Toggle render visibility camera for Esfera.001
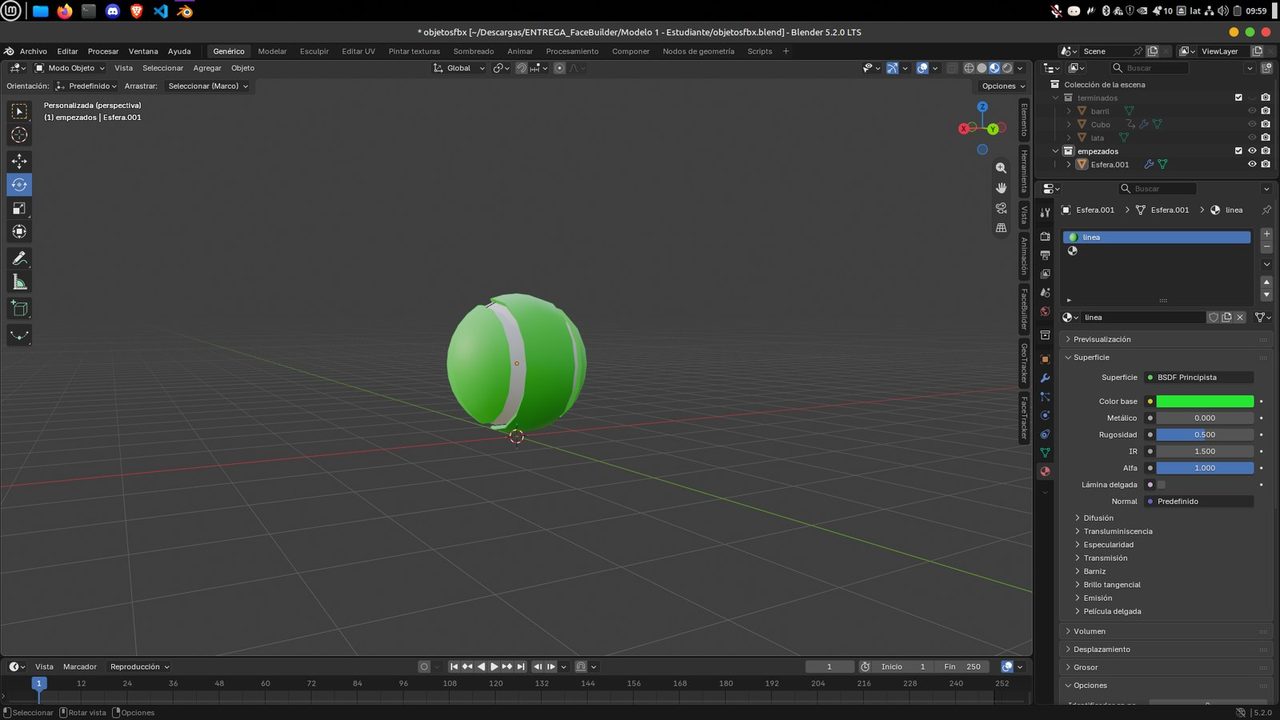 (x=1266, y=164)
